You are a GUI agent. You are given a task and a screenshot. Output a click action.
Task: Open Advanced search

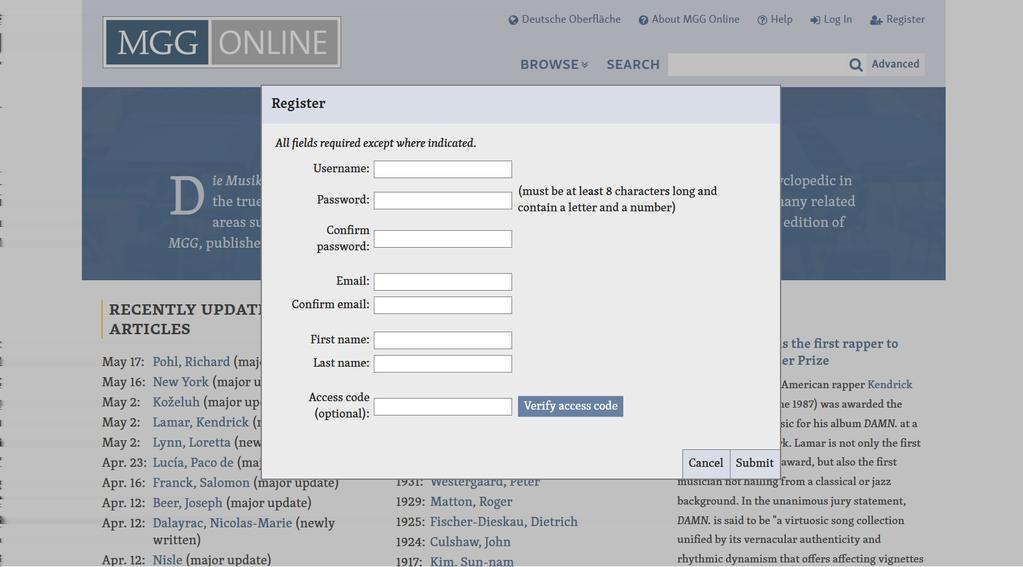tap(895, 64)
